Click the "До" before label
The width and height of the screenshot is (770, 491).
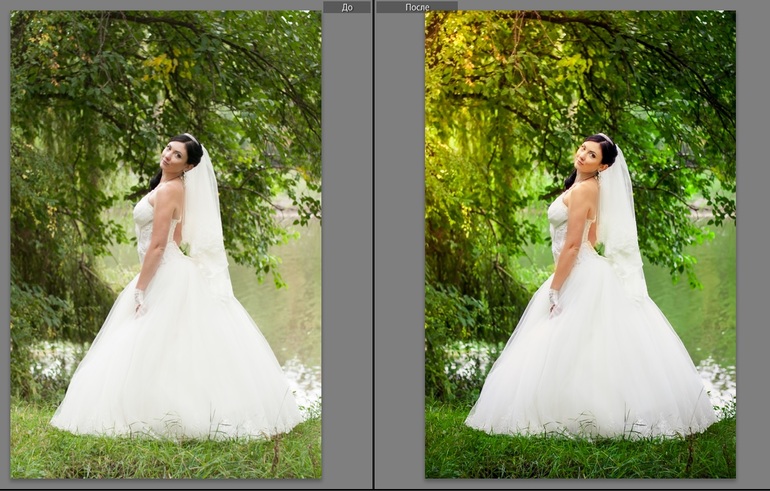pos(346,7)
